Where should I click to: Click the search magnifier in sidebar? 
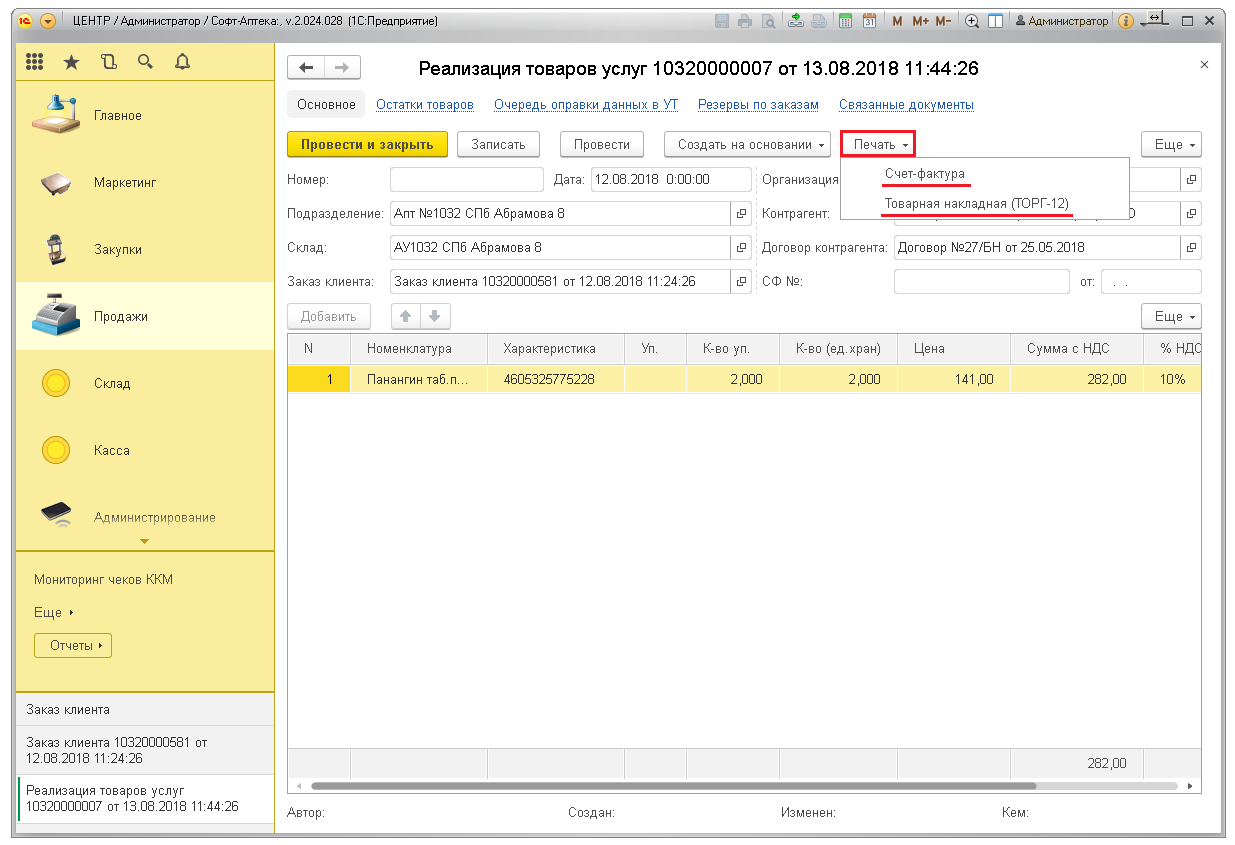tap(145, 62)
